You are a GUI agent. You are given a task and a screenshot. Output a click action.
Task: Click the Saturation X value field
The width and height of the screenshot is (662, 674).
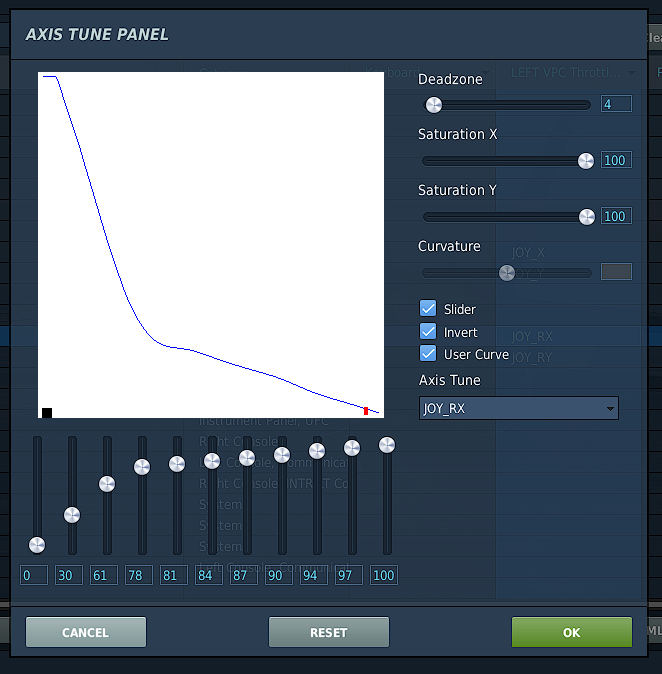[616, 160]
